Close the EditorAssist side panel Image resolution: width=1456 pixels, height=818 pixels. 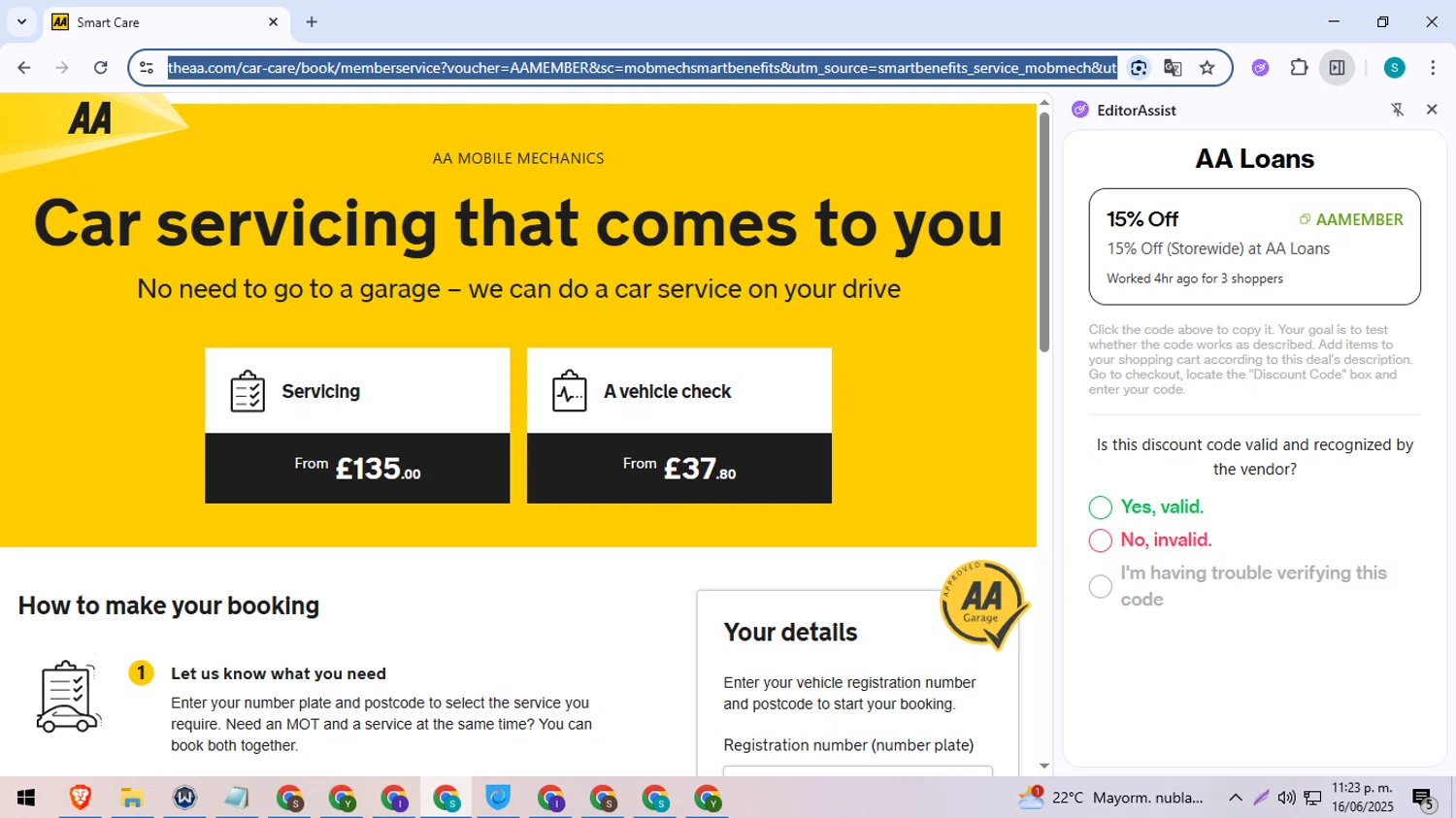point(1432,110)
